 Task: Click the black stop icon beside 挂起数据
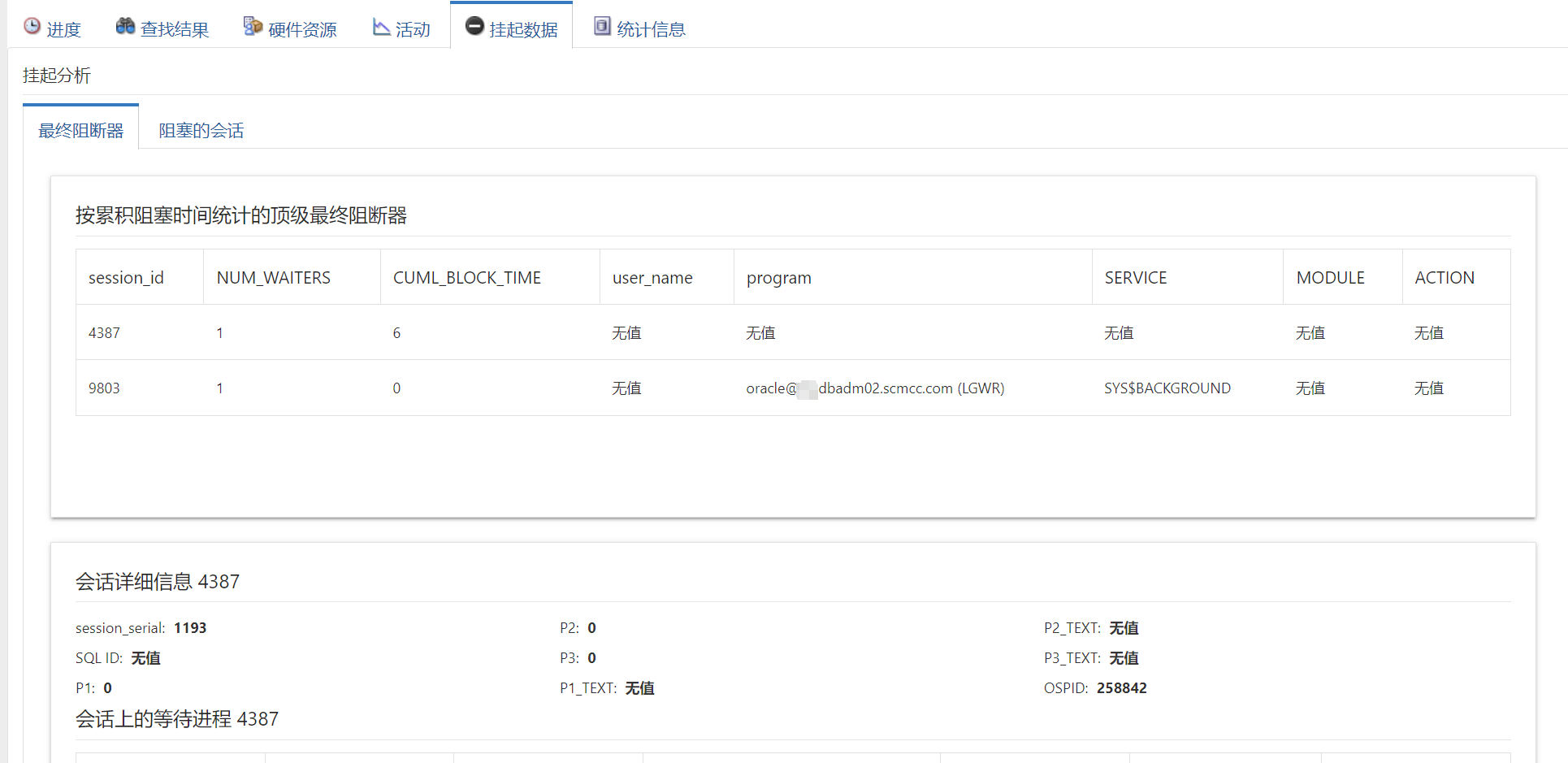474,26
